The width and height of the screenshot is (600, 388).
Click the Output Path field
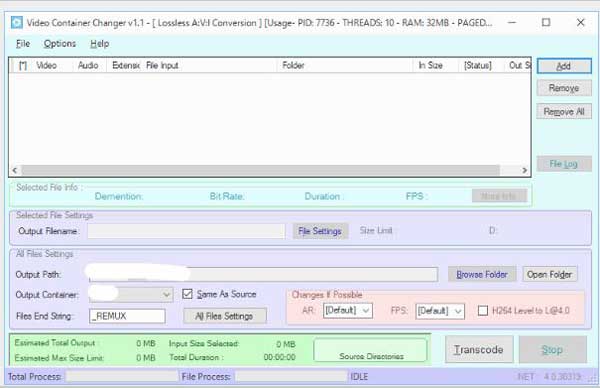point(263,274)
